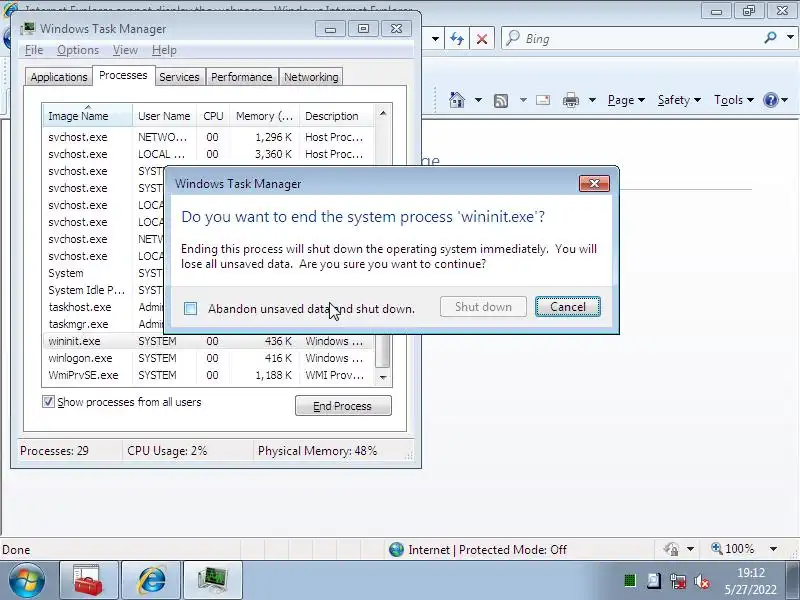Open the zoom level dropdown arrow
Screen dimensions: 800x600
tap(773, 549)
